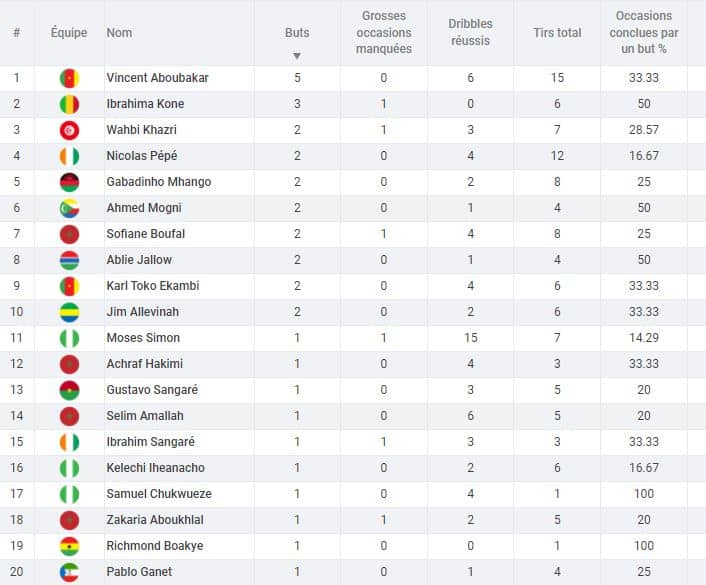Click the Tunisia flag beside Wahbi Khazri
Image resolution: width=706 pixels, height=585 pixels.
70,130
